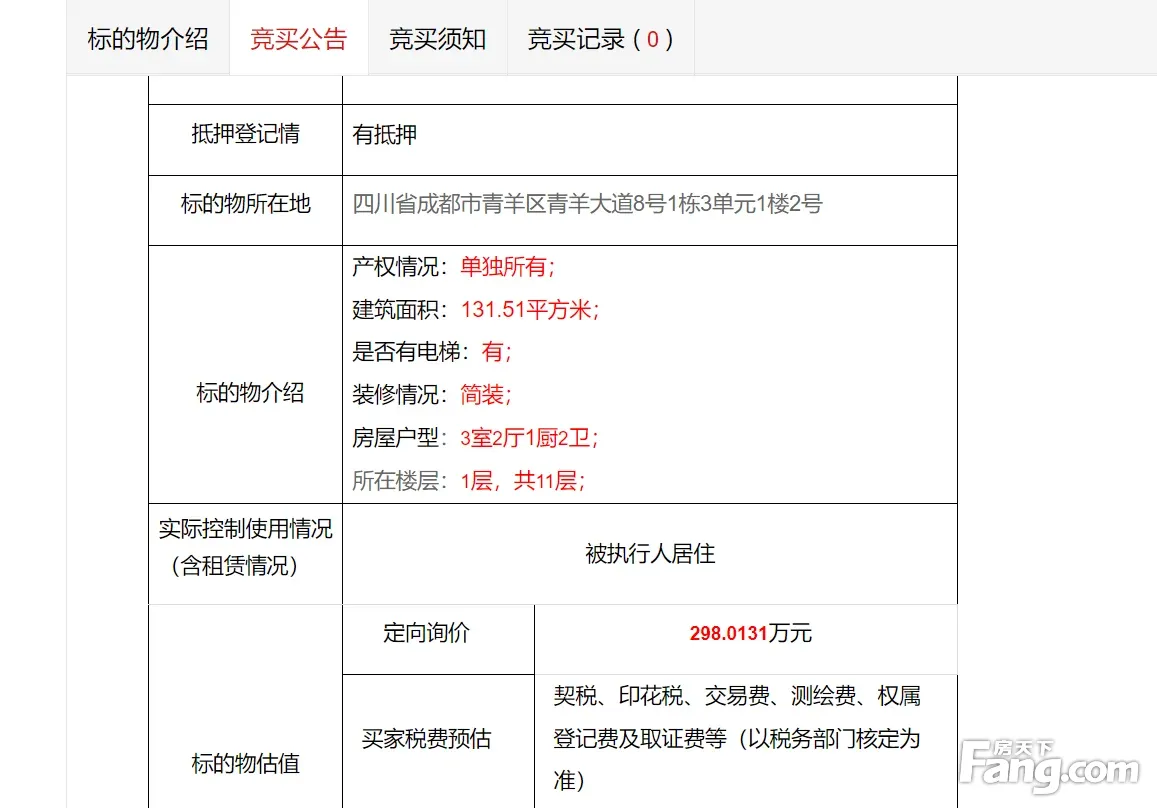Click the 标的物估值 row label
This screenshot has width=1157, height=808.
(245, 764)
